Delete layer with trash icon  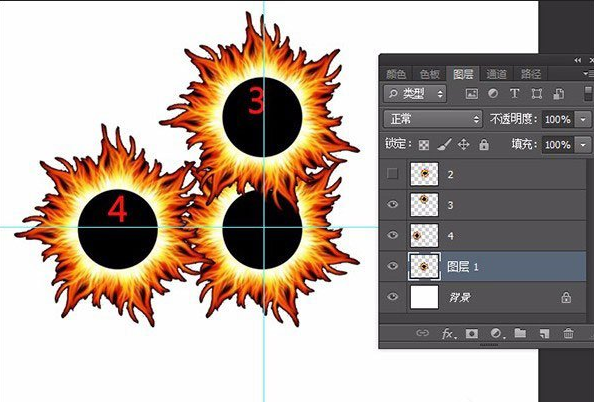pos(568,333)
